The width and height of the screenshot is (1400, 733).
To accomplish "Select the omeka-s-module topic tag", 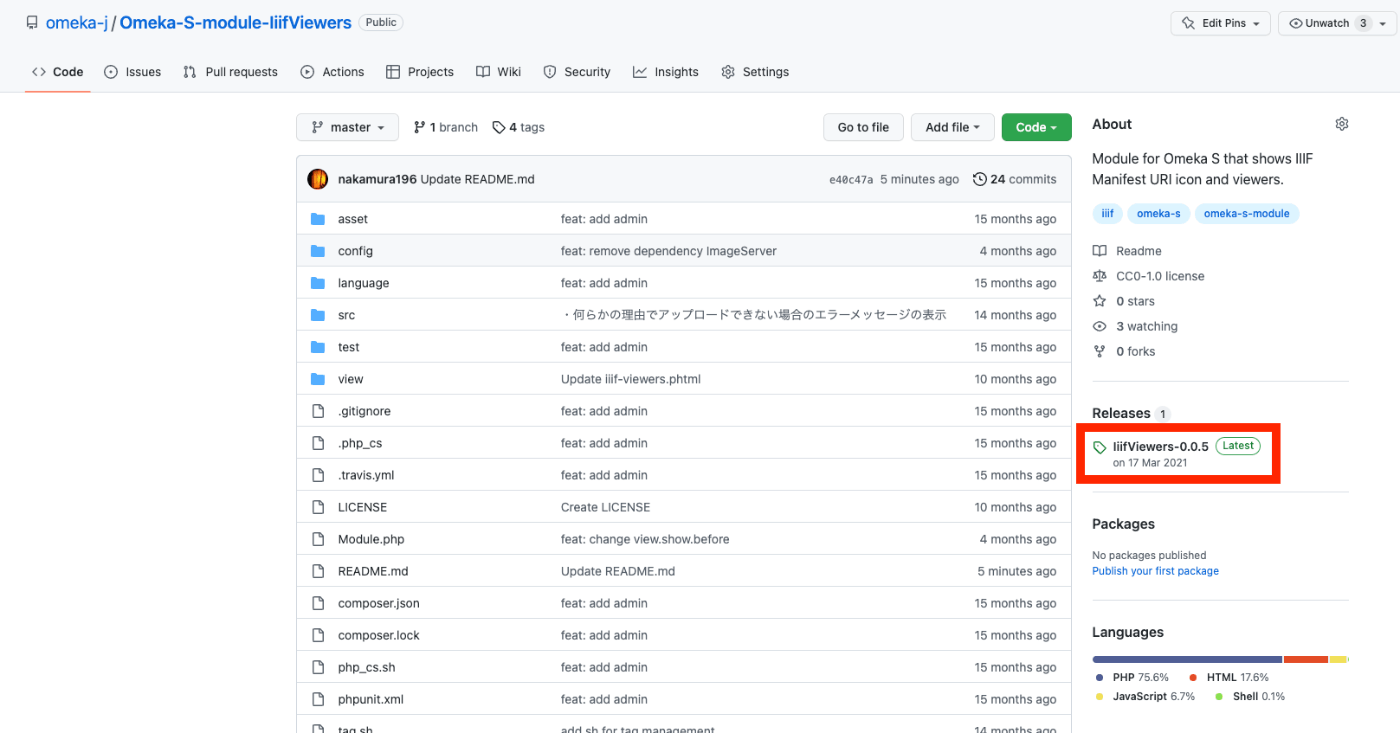I will point(1246,213).
